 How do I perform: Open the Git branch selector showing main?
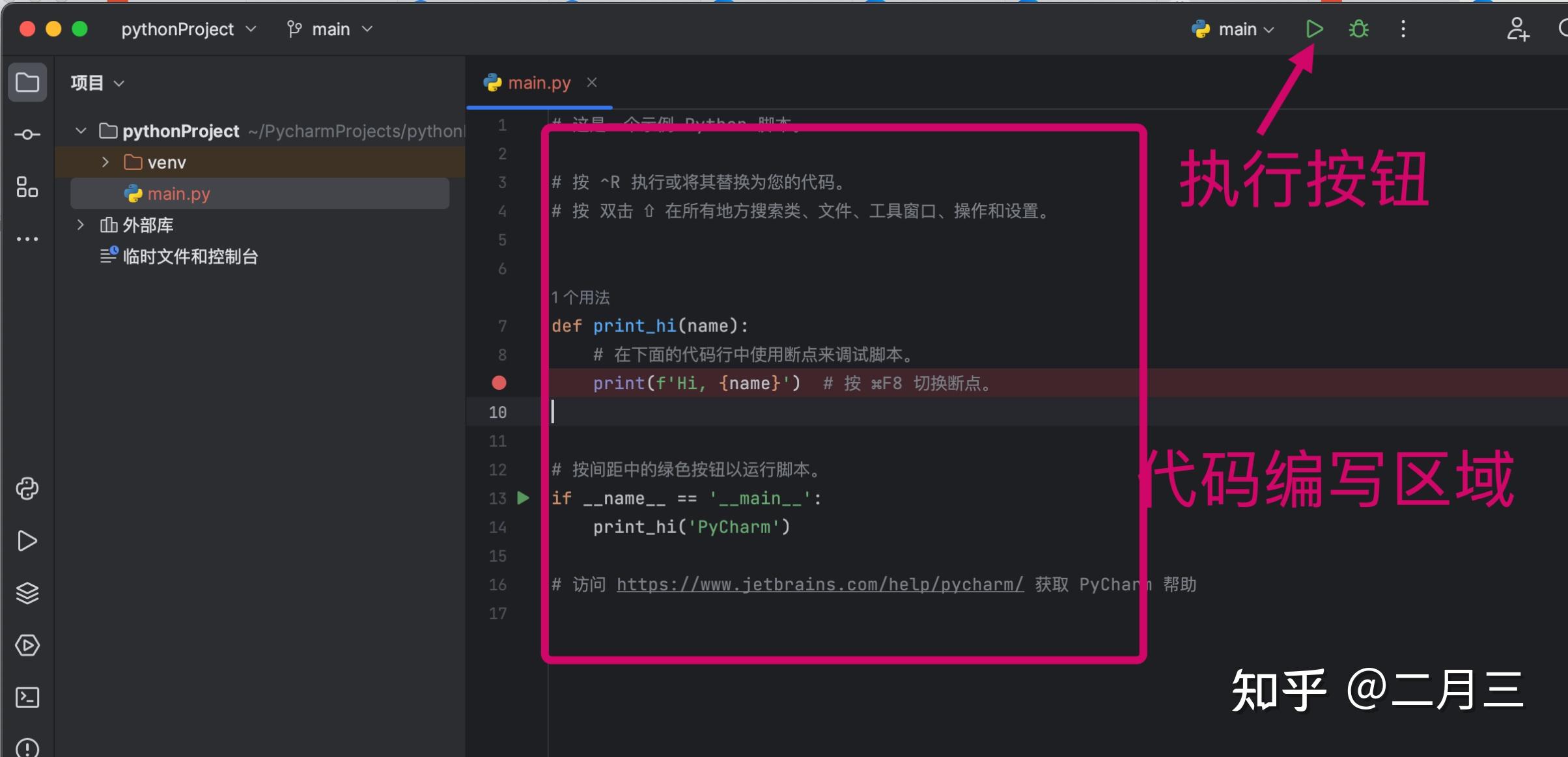click(x=329, y=29)
